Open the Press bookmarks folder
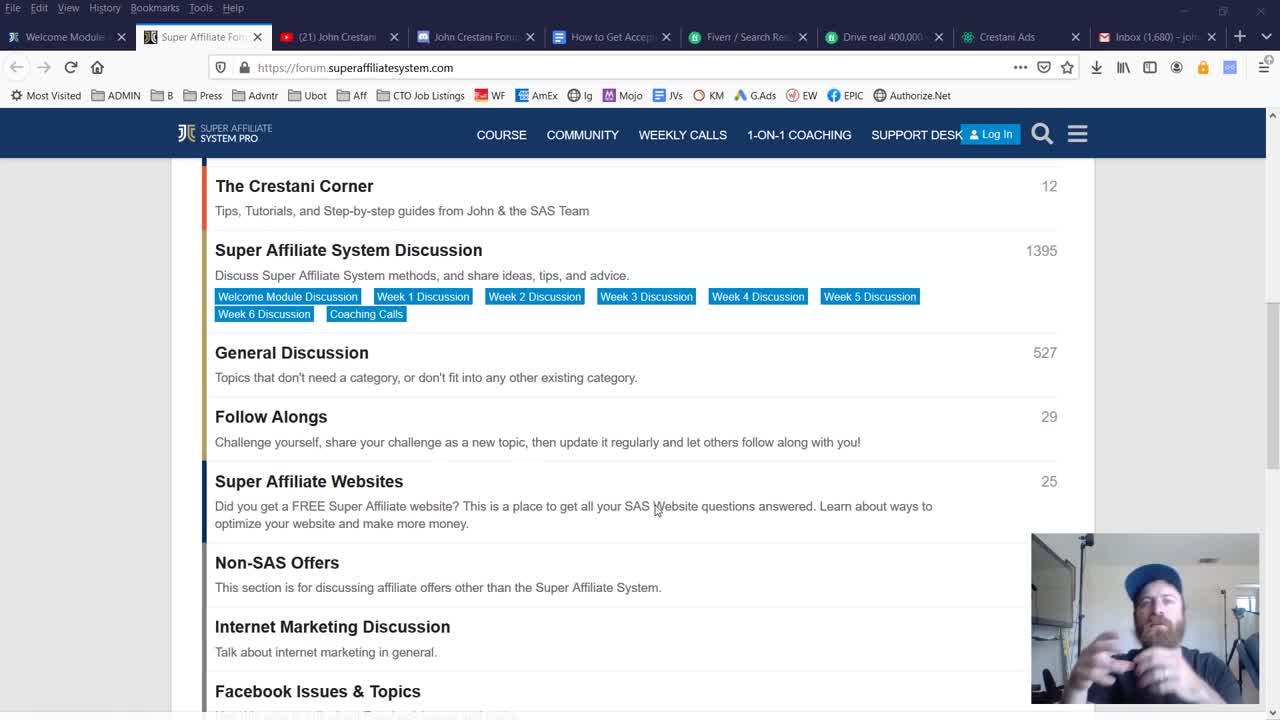1280x720 pixels. coord(203,96)
